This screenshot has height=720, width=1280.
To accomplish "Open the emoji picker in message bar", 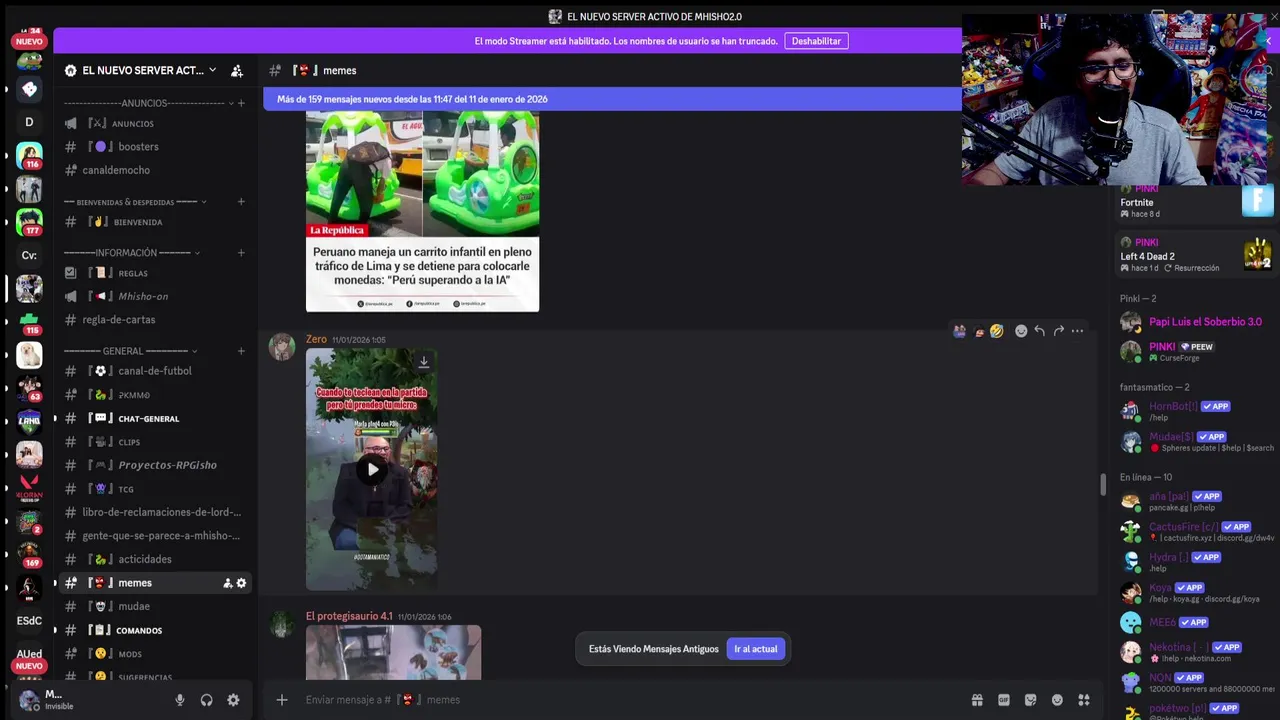I will pyautogui.click(x=1057, y=700).
